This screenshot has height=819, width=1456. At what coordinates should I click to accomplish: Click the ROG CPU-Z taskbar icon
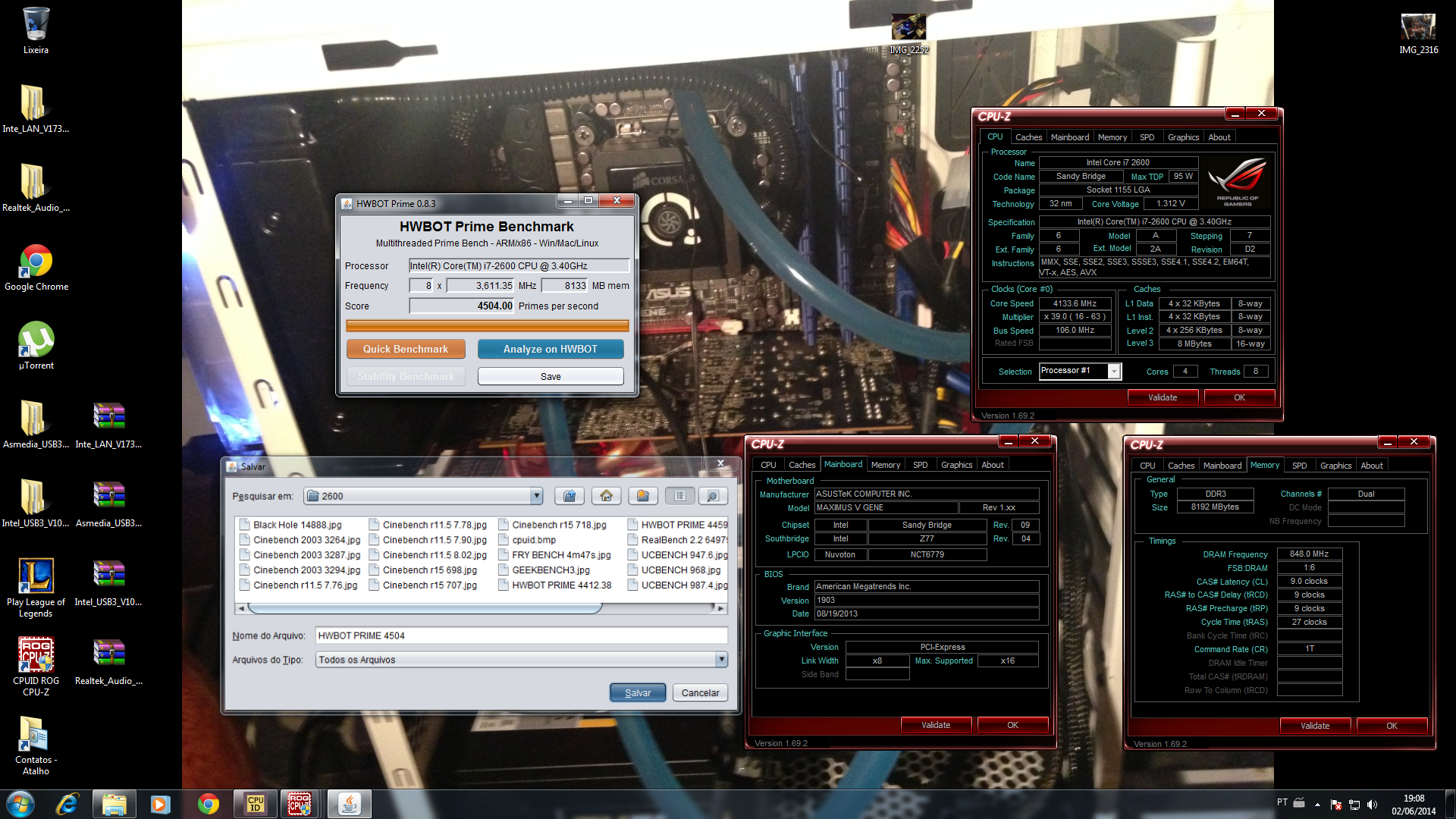tap(301, 804)
